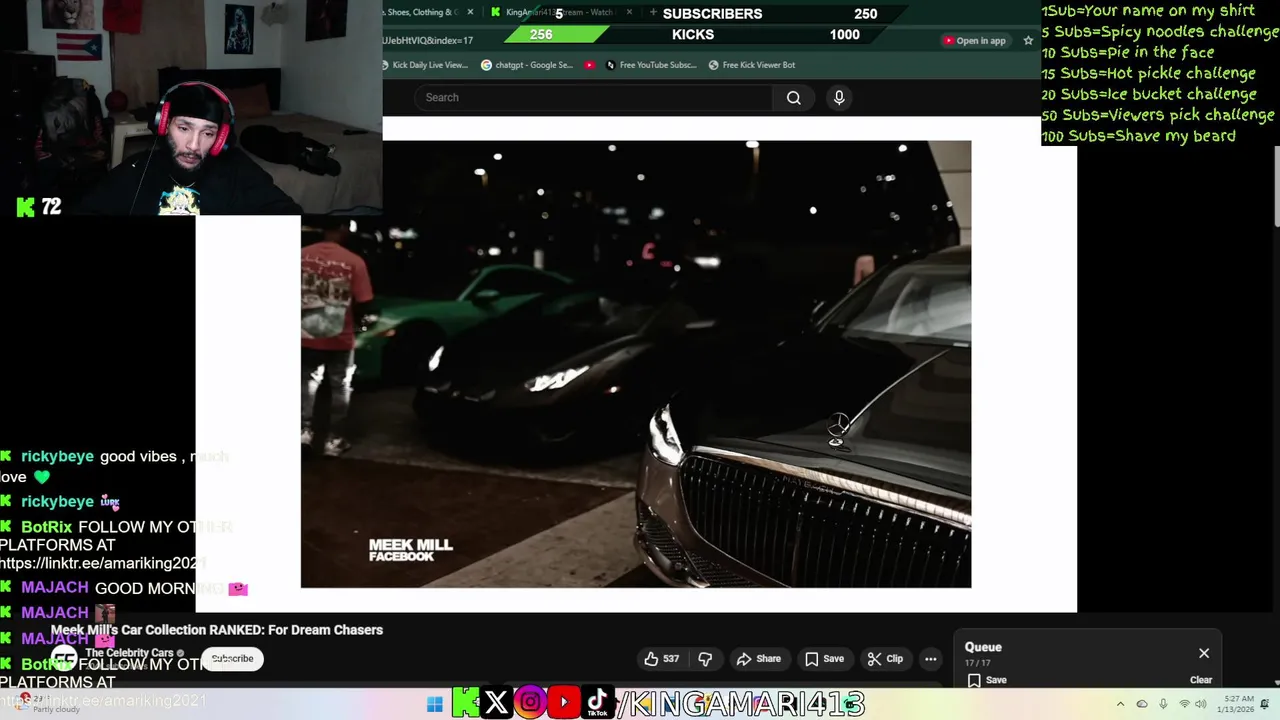Close the KingAmari413 stream tab
Viewport: 1280px width, 720px height.
[x=629, y=12]
